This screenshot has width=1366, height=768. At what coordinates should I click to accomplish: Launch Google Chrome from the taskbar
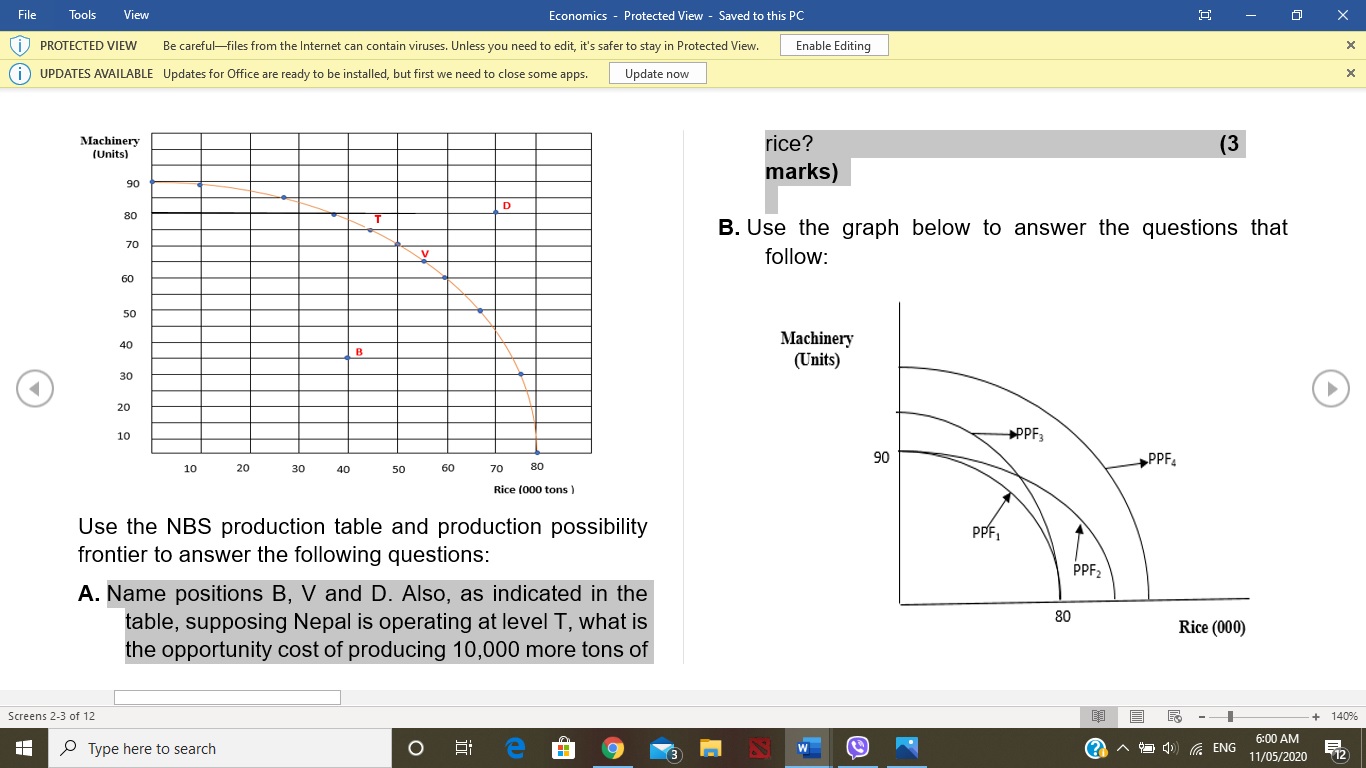(612, 747)
